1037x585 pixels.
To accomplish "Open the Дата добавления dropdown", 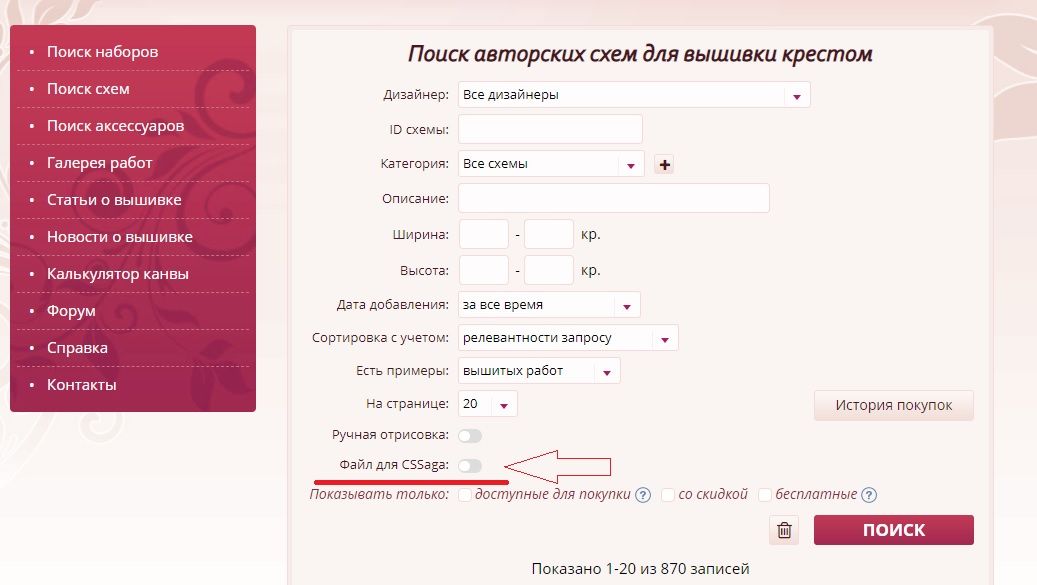I will 548,305.
